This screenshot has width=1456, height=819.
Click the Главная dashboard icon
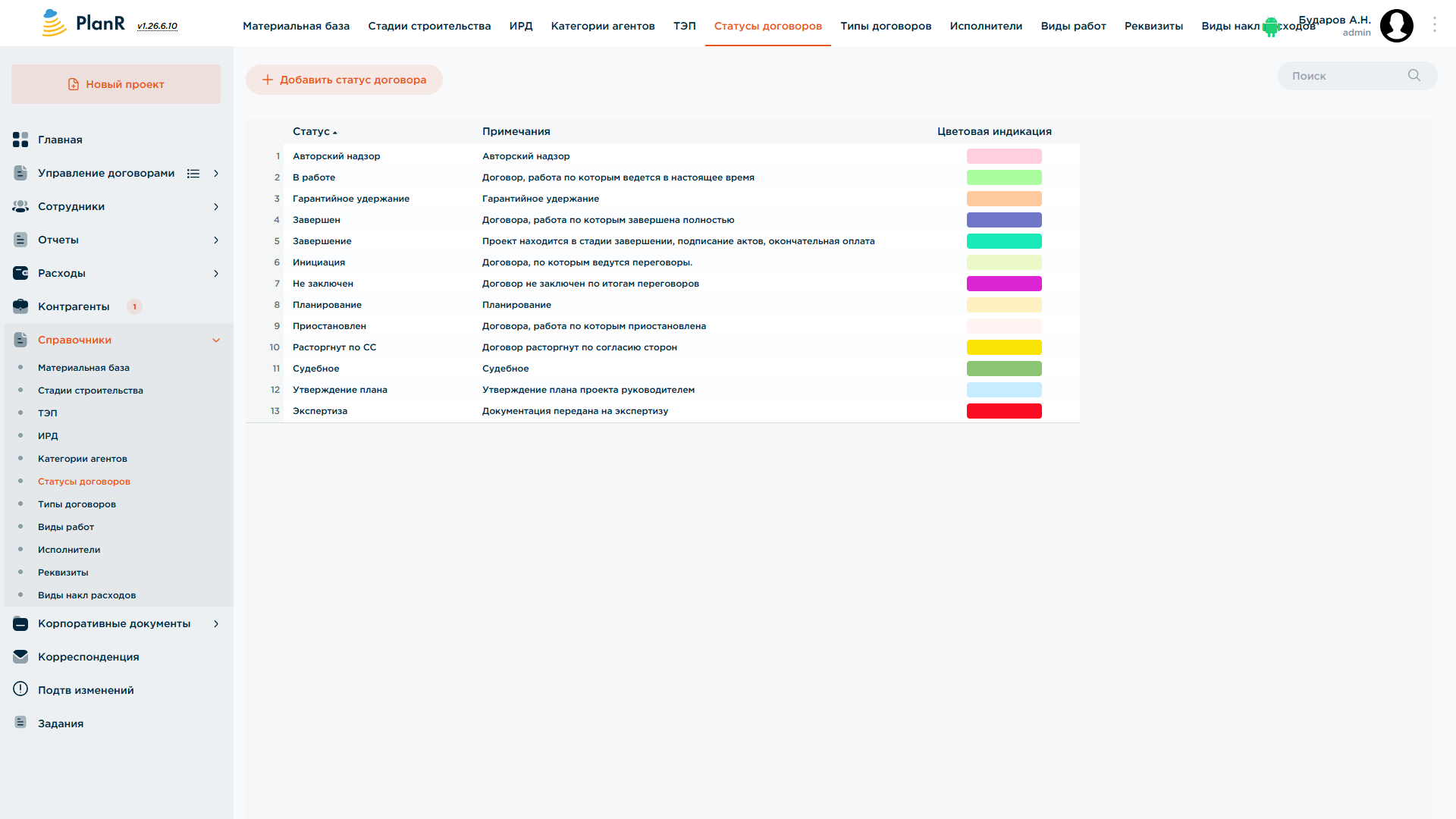pyautogui.click(x=20, y=140)
